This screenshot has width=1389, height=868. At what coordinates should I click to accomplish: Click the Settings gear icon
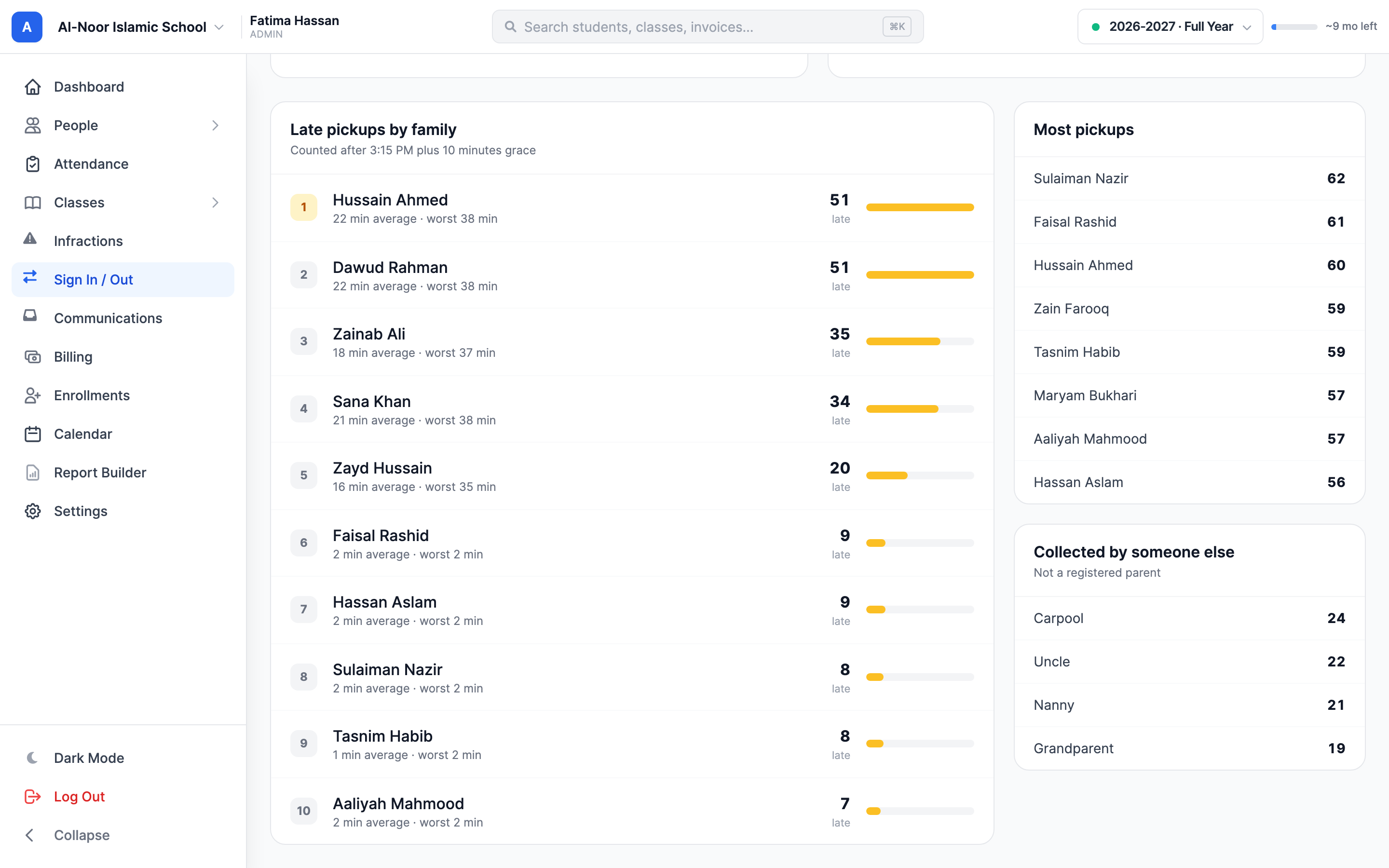[x=33, y=511]
